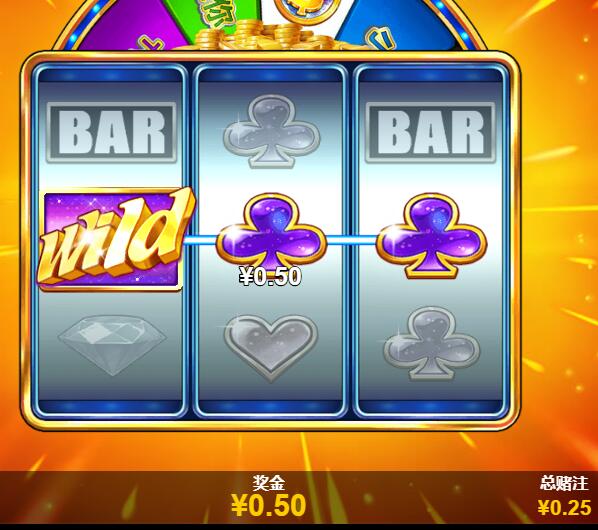Click the 总赌注 label text
Screen dimensions: 598x530
pyautogui.click(x=564, y=483)
